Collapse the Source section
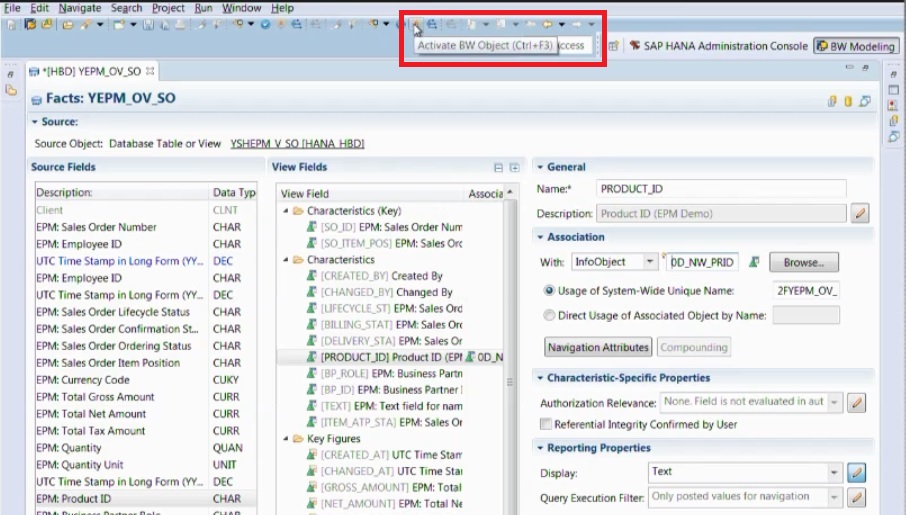Image resolution: width=906 pixels, height=515 pixels. pos(35,122)
